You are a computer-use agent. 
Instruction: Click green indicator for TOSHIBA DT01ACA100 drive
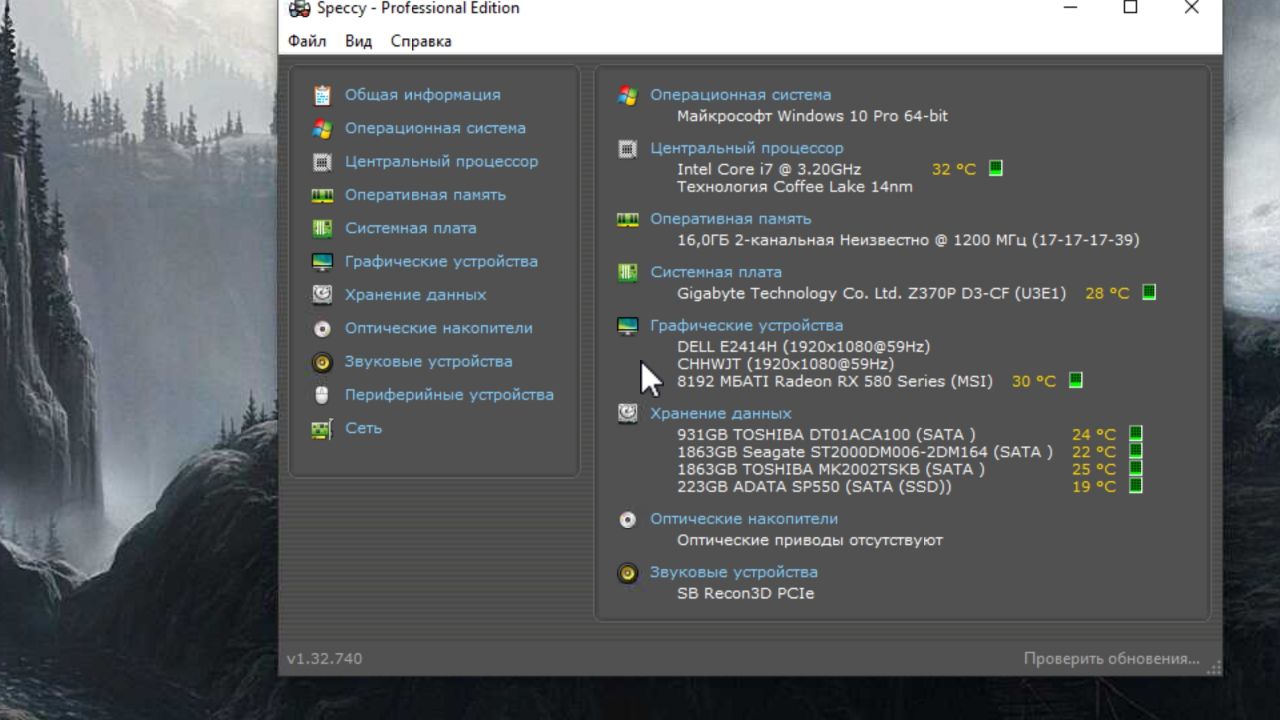pos(1136,433)
